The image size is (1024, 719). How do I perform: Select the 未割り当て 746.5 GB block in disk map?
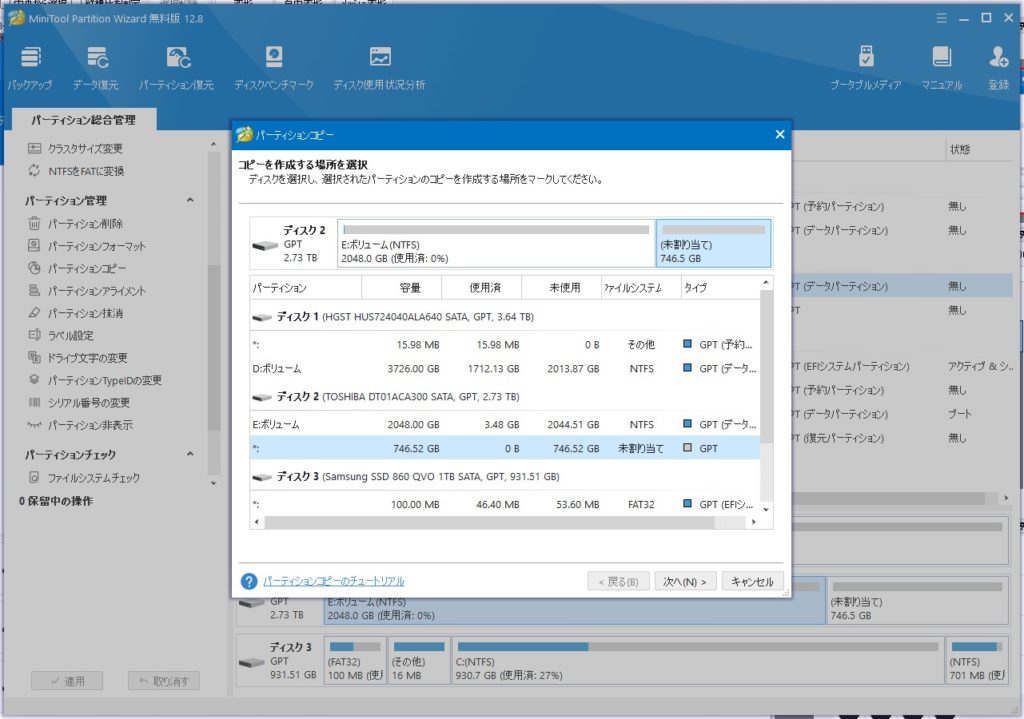coord(713,244)
